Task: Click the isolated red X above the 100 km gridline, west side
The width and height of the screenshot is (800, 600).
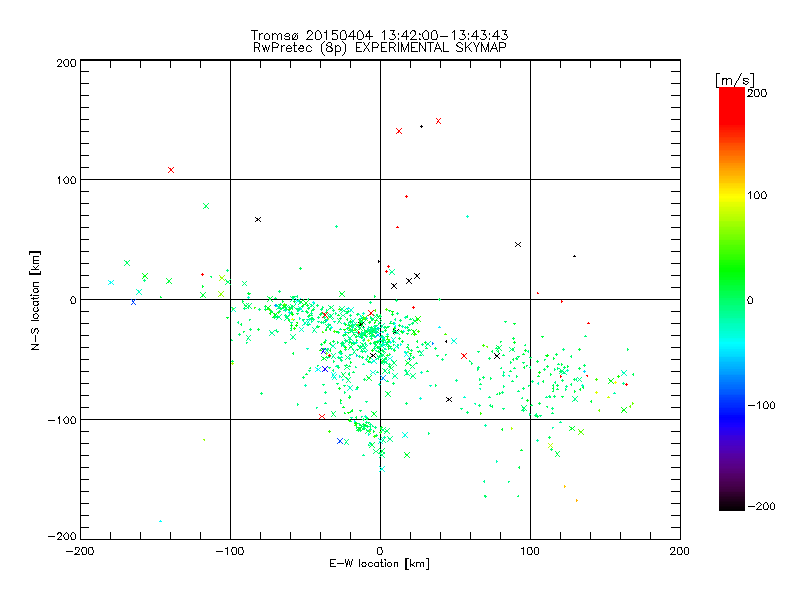Action: [x=171, y=170]
